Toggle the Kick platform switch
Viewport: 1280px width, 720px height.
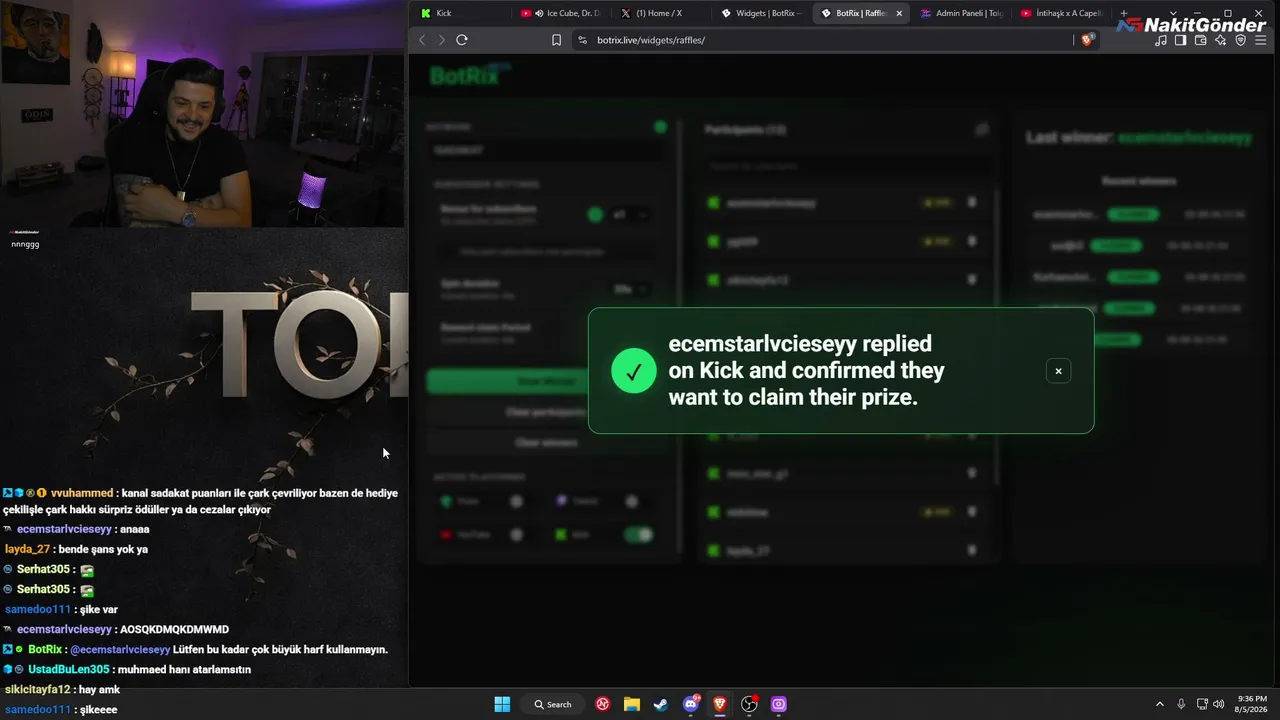click(x=637, y=535)
